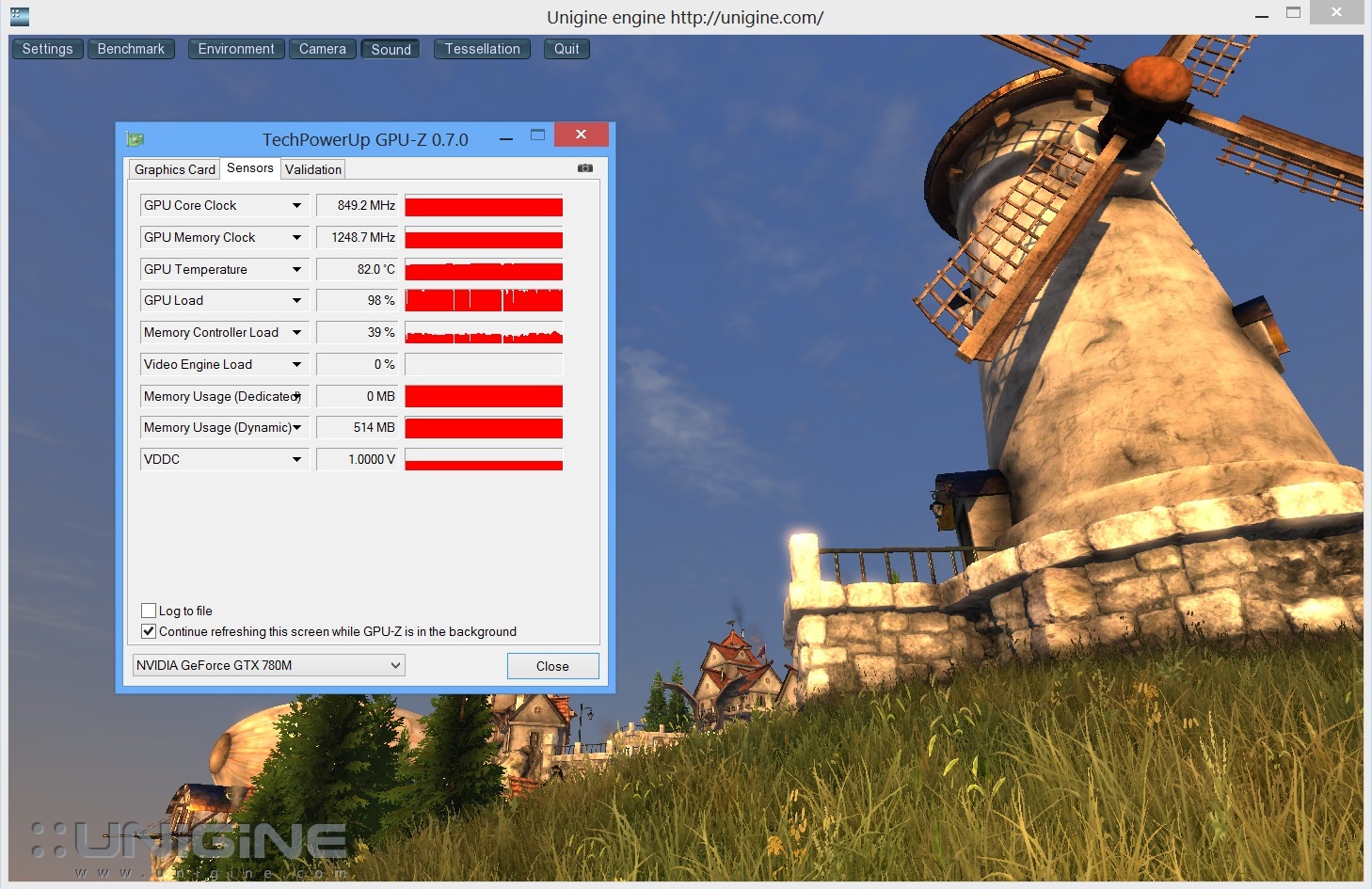Click the Benchmark button in Unigine
Viewport: 1372px width, 889px height.
tap(131, 49)
